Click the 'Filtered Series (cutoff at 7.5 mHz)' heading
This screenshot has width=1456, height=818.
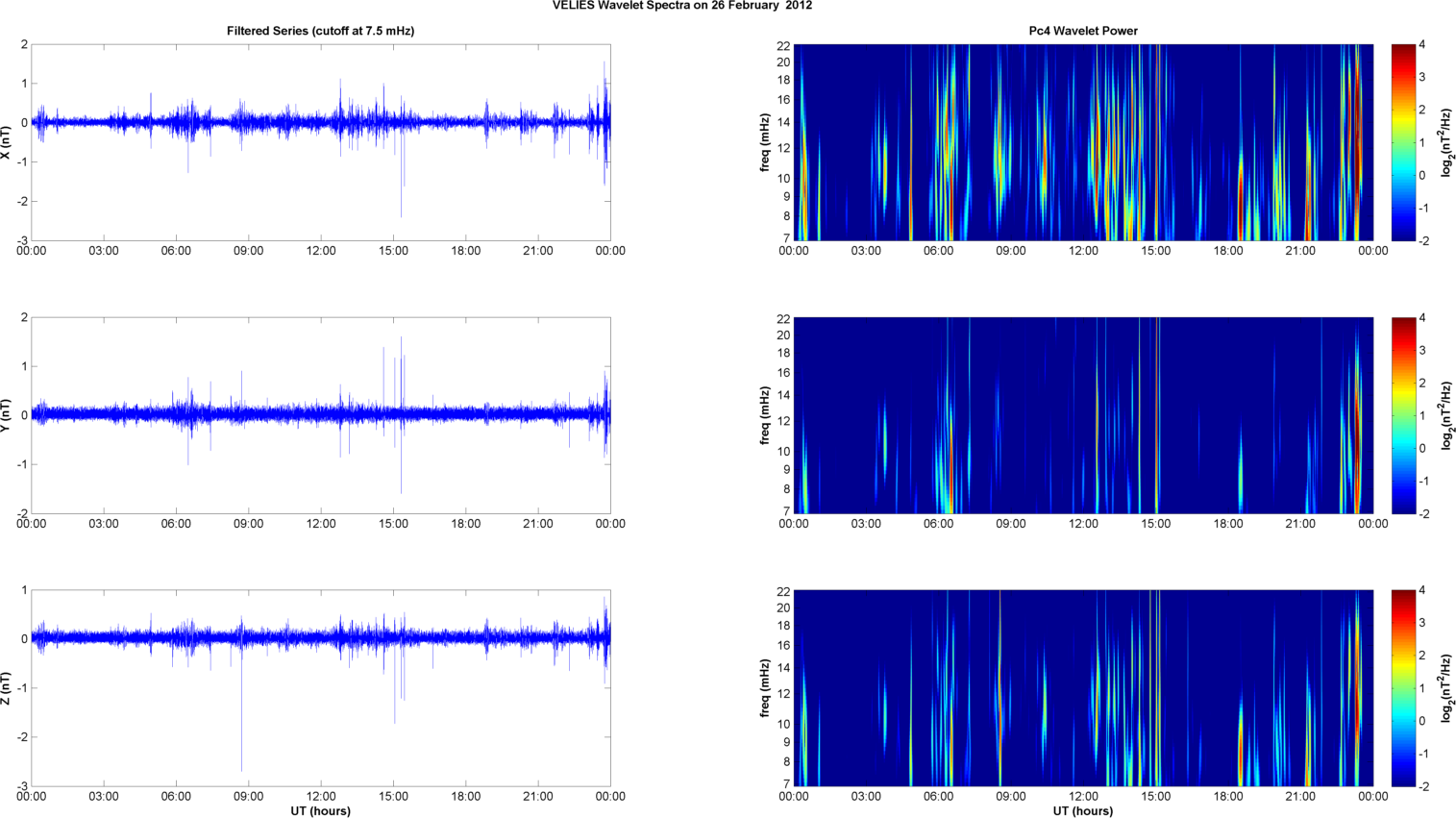(320, 31)
